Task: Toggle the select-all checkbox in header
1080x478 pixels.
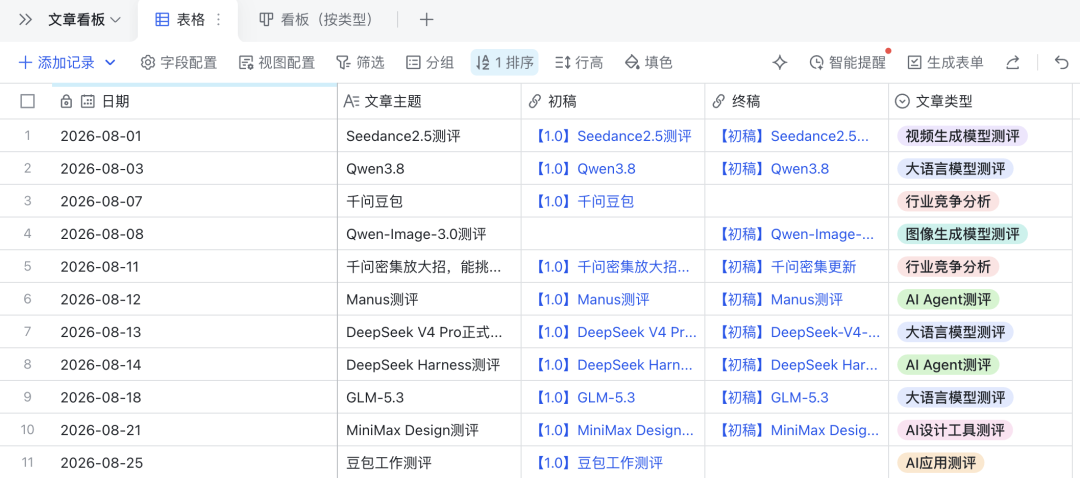Action: pyautogui.click(x=28, y=102)
